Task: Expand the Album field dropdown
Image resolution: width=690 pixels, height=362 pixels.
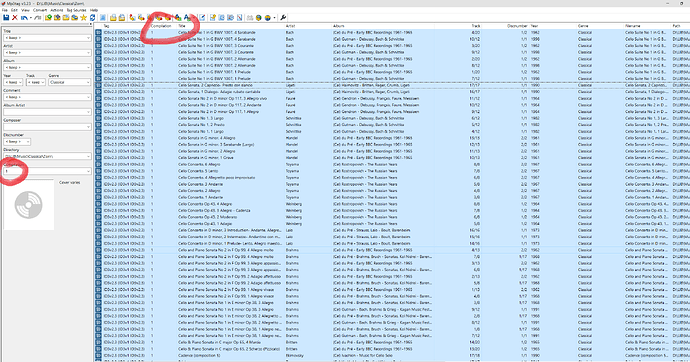Action: pos(88,67)
